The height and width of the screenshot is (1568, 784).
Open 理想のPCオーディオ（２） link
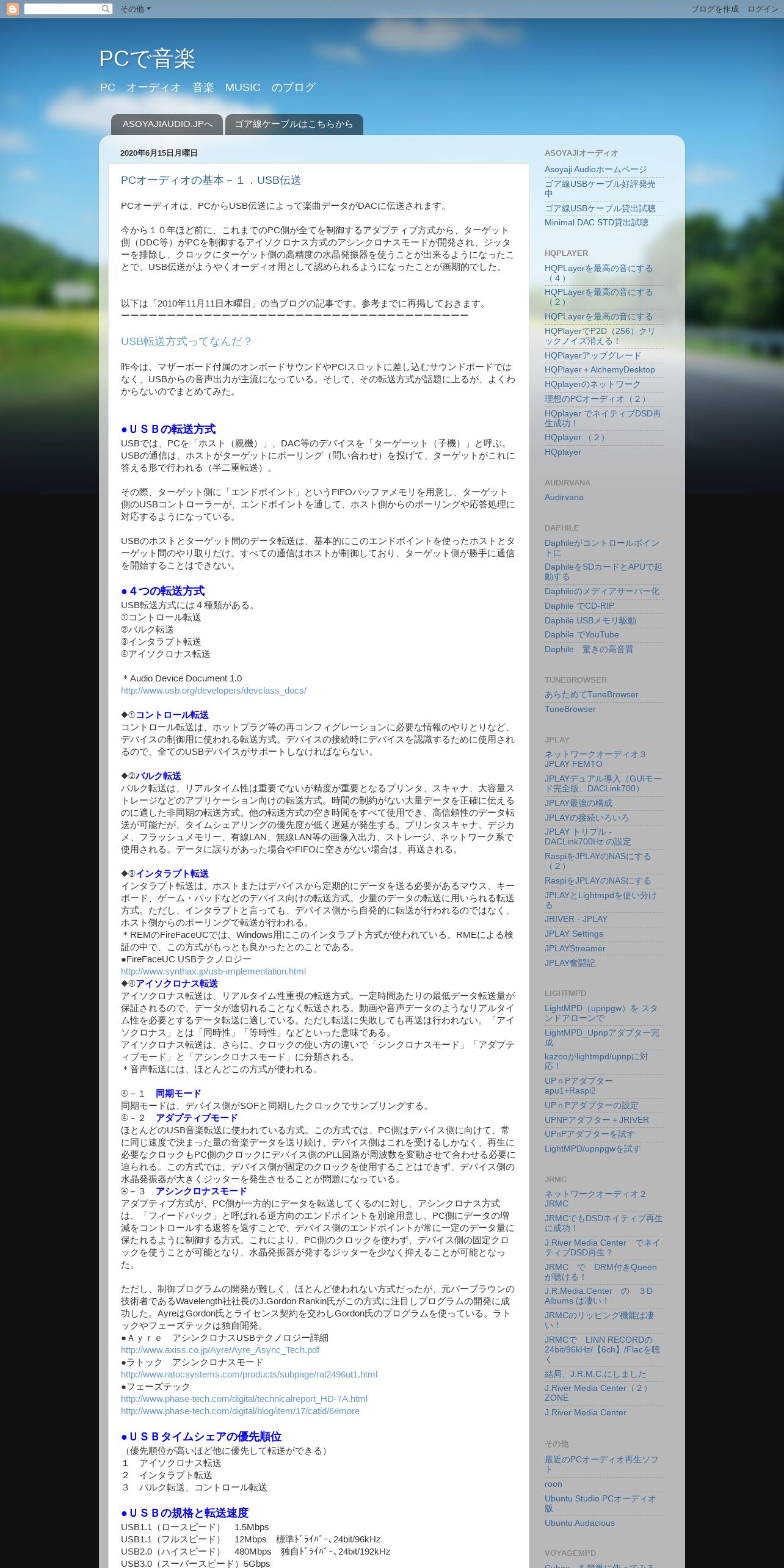(597, 399)
